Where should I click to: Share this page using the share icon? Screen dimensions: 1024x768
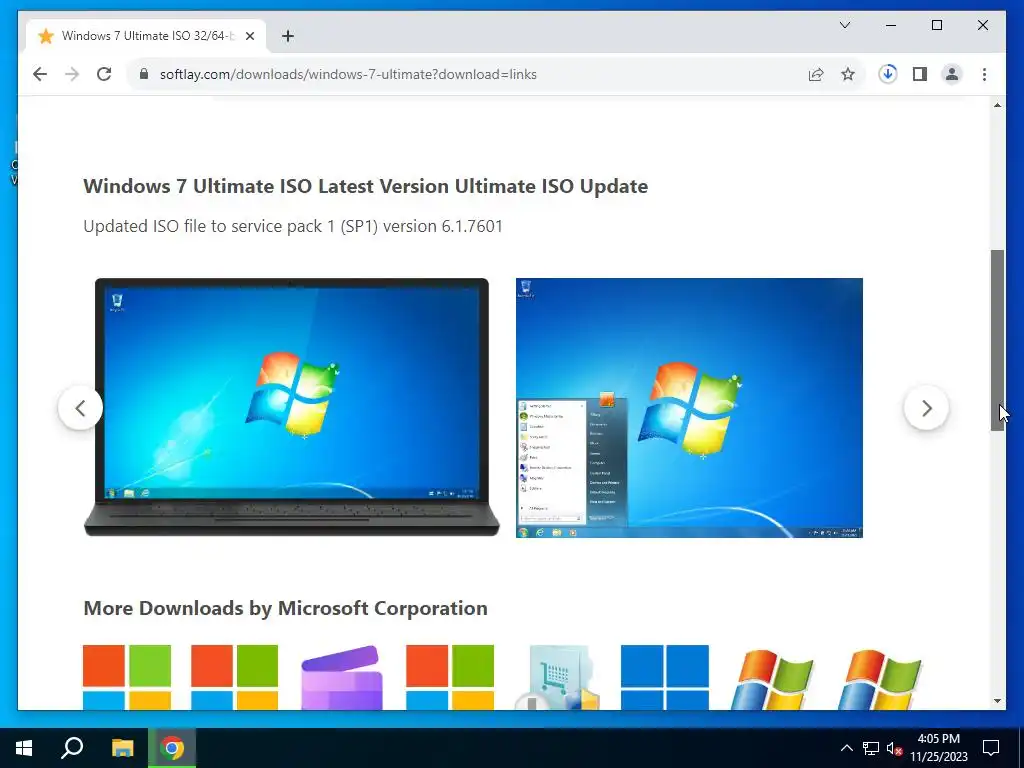click(816, 74)
